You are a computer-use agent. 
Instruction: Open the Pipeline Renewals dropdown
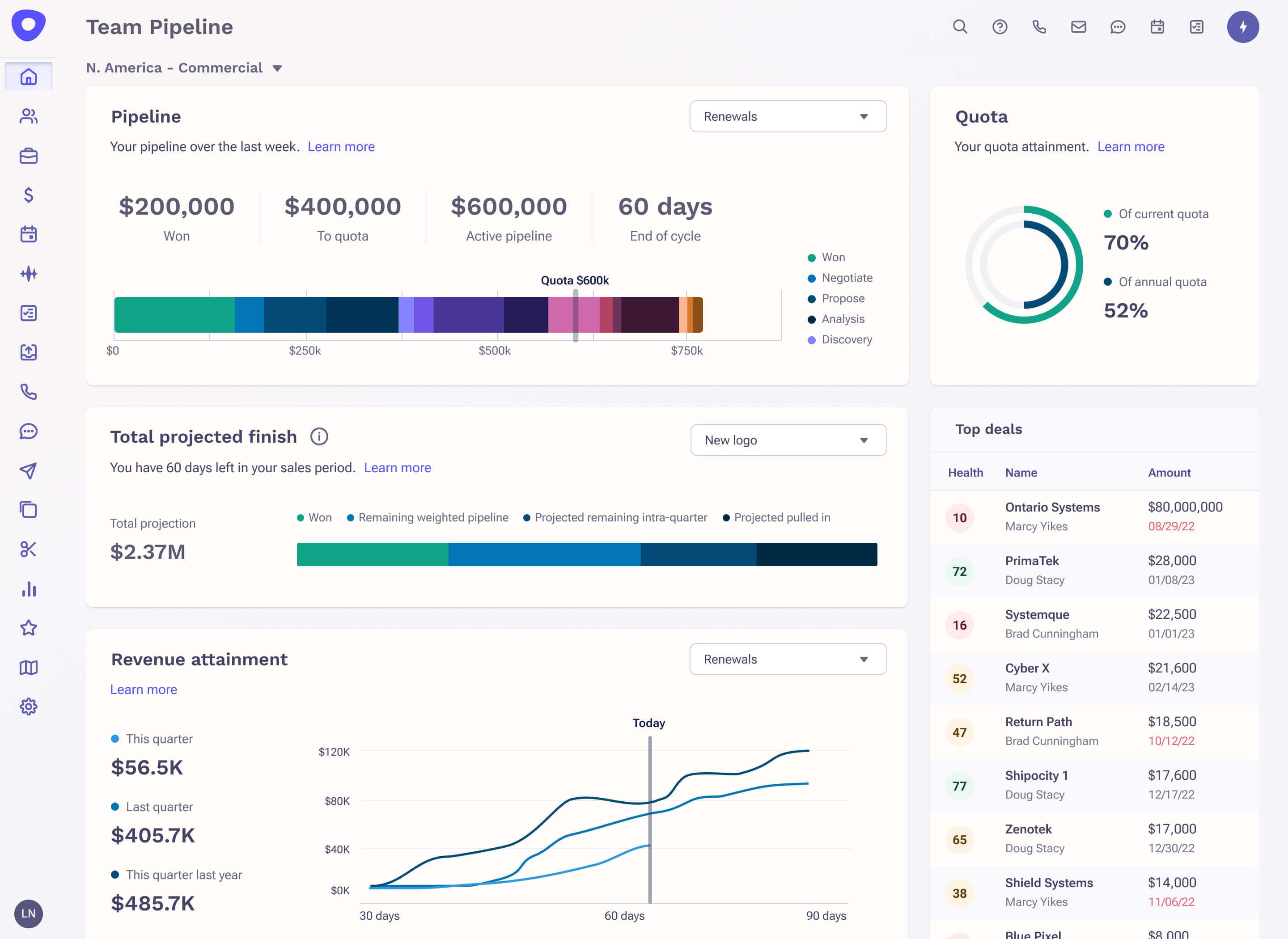point(788,117)
